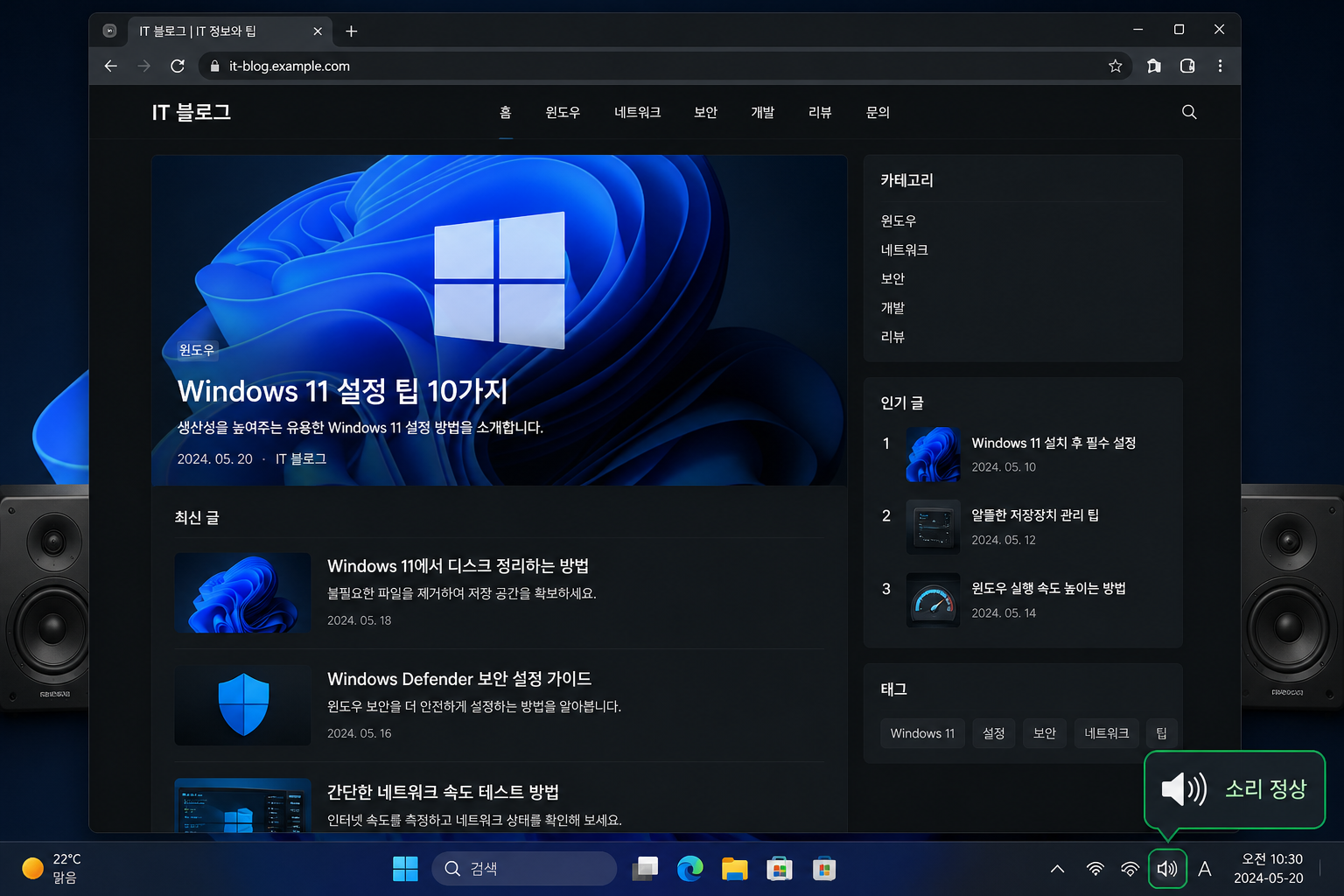Click the thumbnail for 알뜰한 저장장치 관리 팁
This screenshot has height=896, width=1344.
tap(933, 527)
